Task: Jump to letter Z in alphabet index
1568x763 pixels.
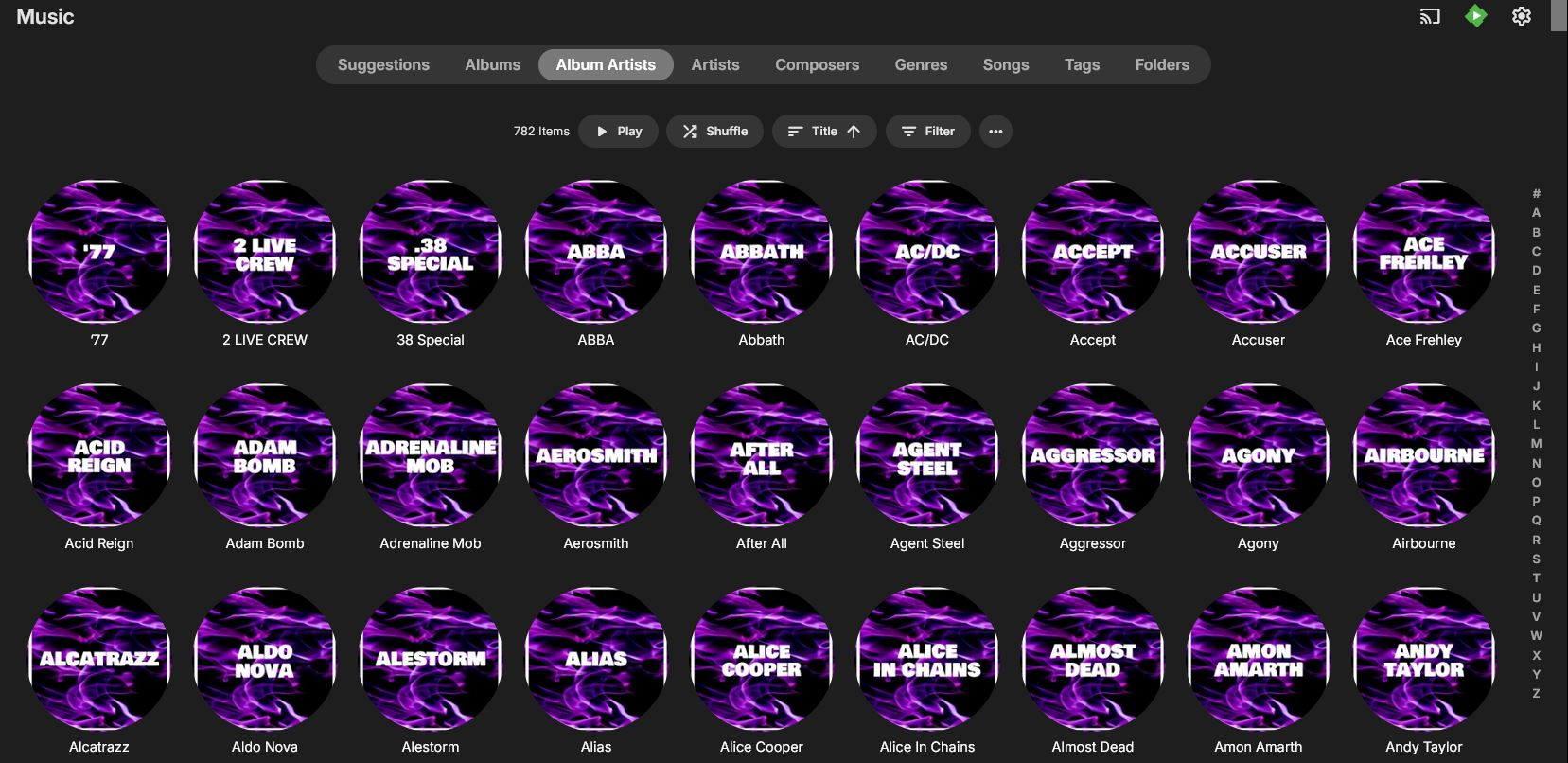Action: [1536, 694]
